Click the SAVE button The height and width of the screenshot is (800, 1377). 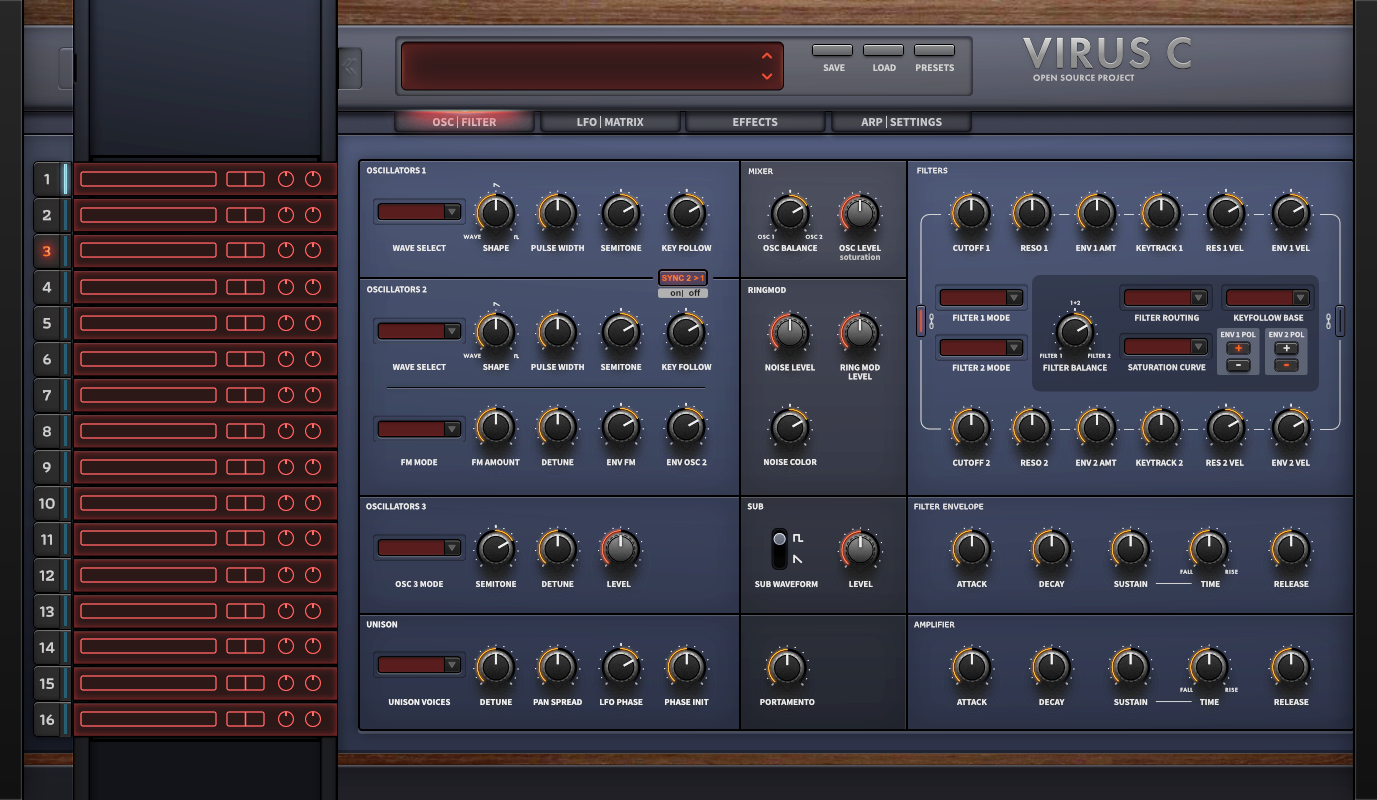tap(833, 50)
